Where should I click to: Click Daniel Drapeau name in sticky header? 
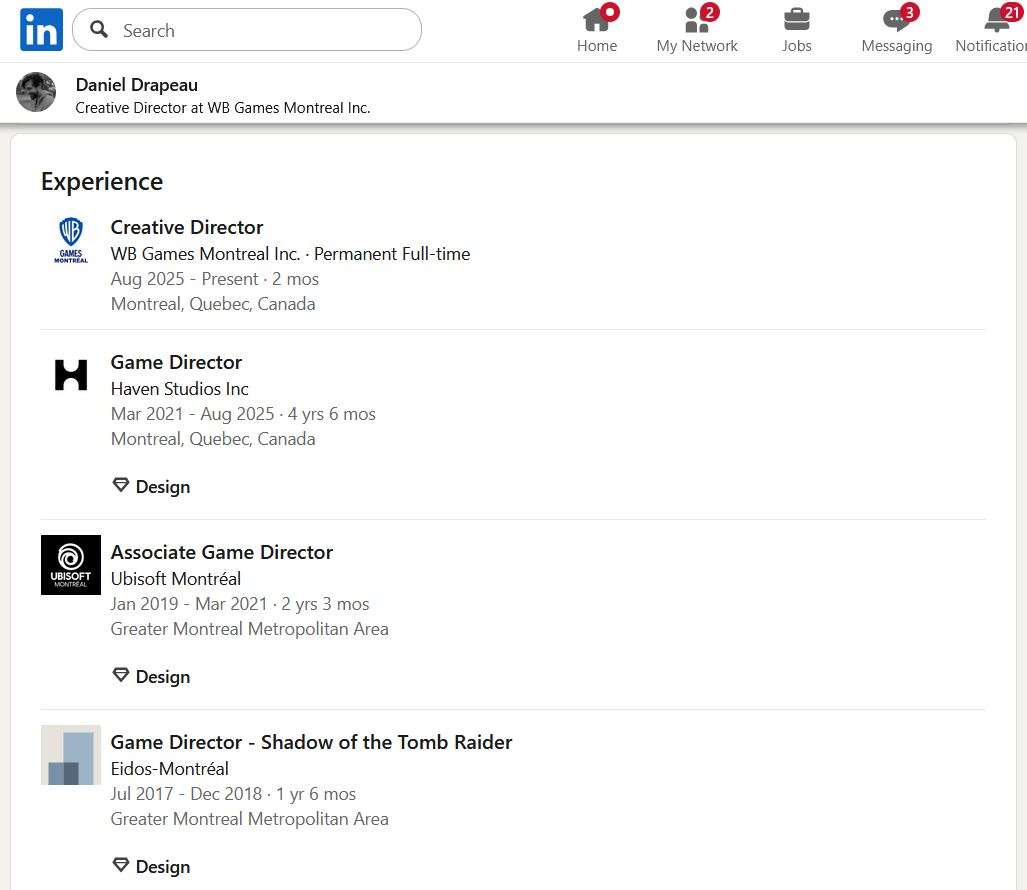point(137,85)
